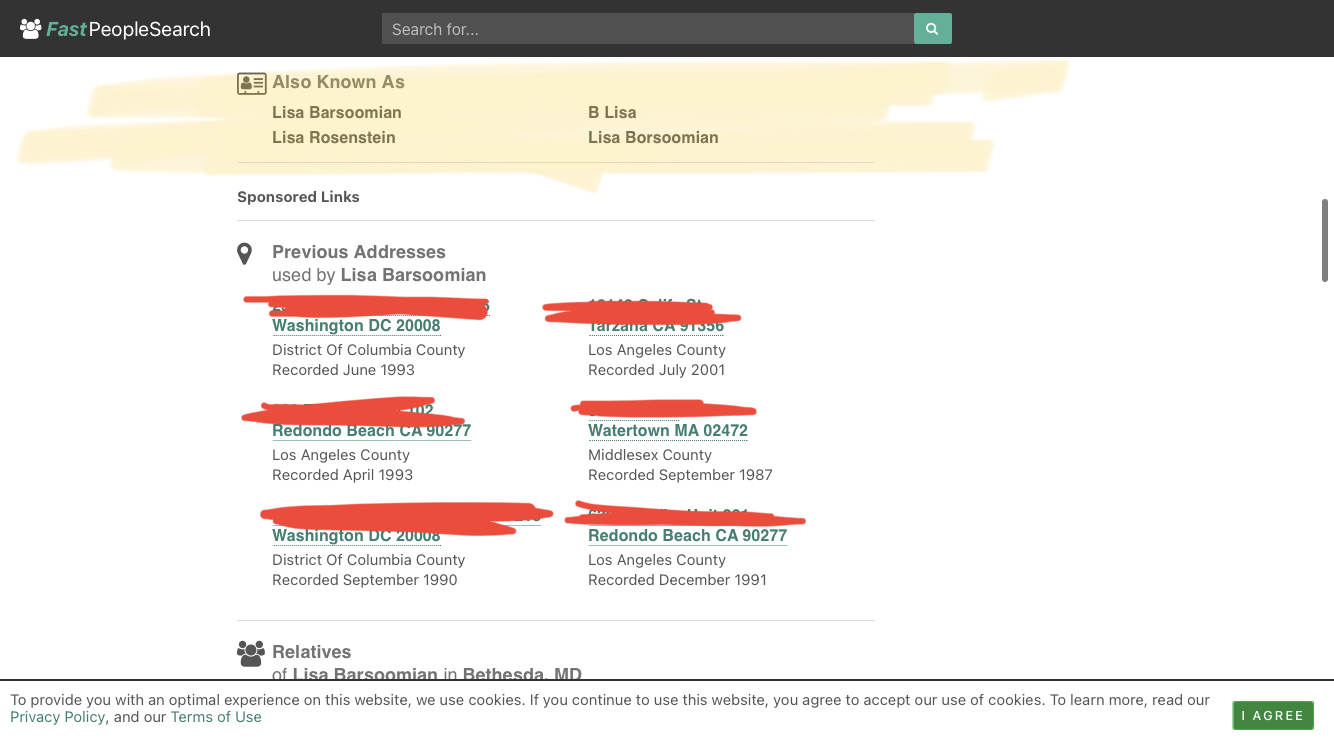Screen dimensions: 1334x749
Task: Click the magnifier search button
Action: click(932, 29)
